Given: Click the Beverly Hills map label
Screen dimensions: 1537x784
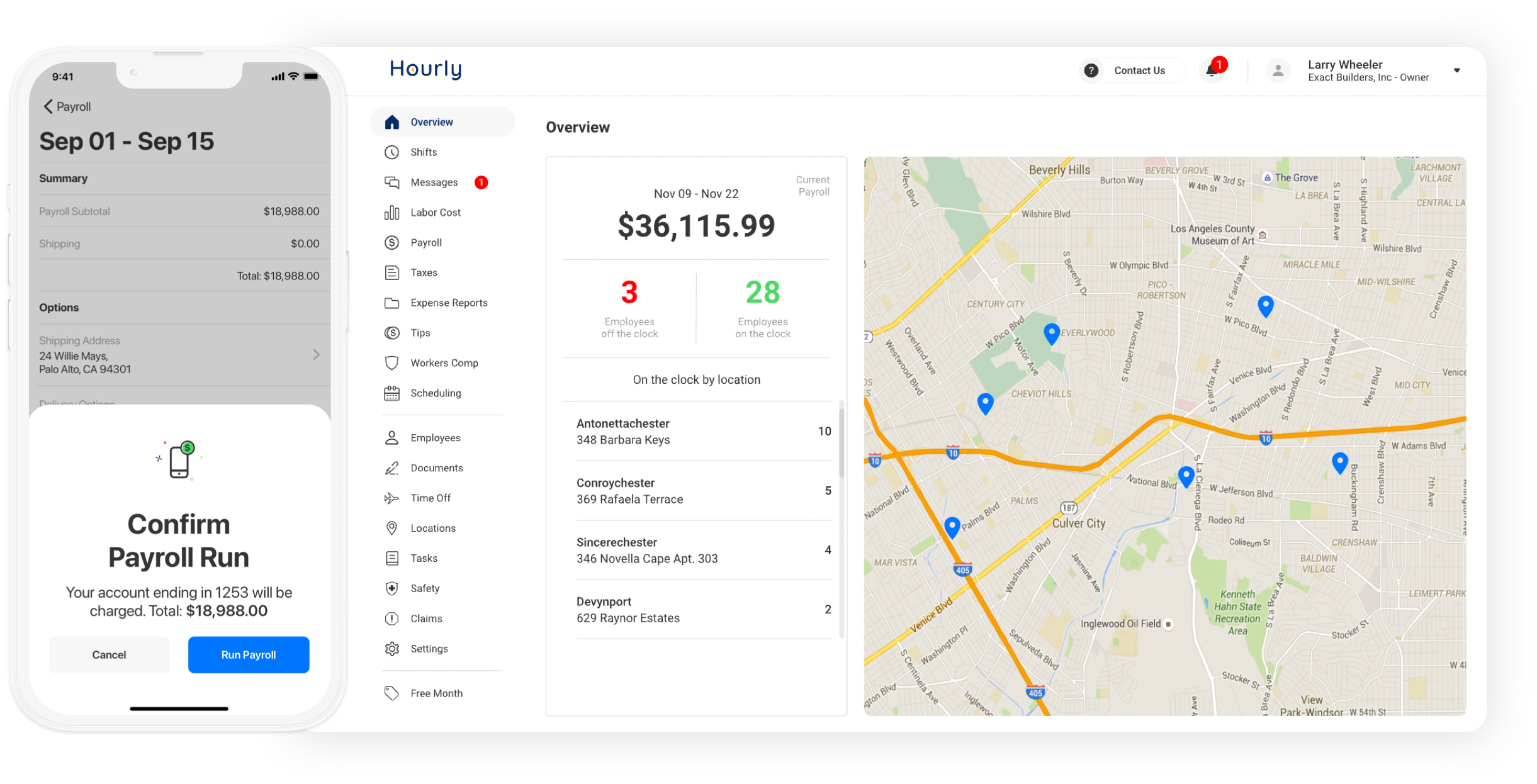Looking at the screenshot, I should (1059, 170).
